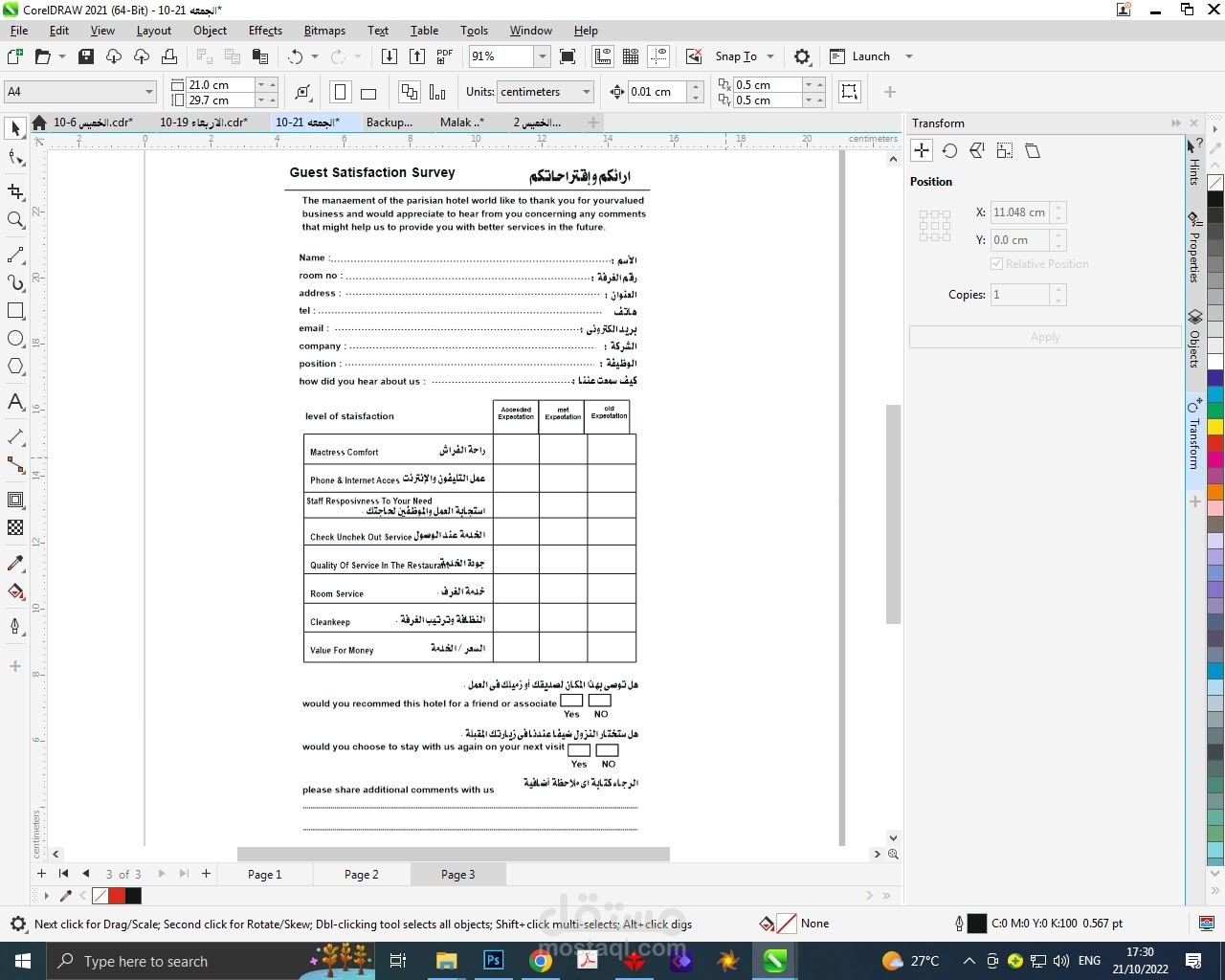
Task: Select the Drop Shadow tool
Action: click(15, 500)
